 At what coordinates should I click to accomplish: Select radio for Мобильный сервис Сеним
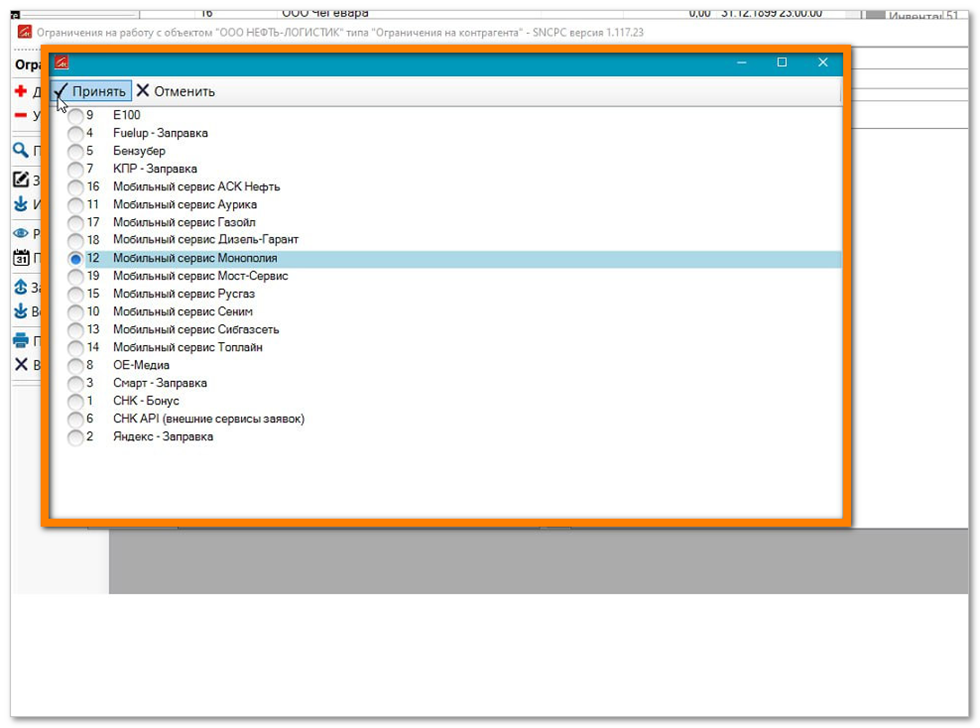[x=76, y=312]
